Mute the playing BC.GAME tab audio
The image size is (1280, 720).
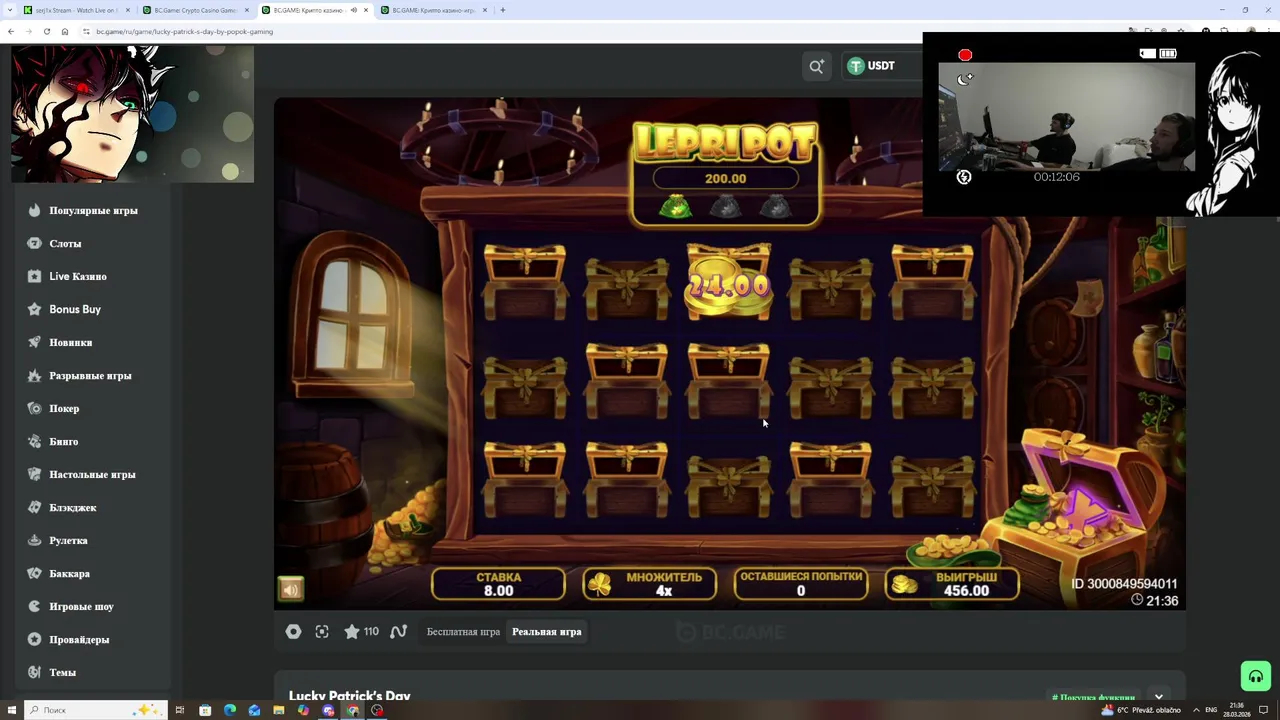(353, 10)
